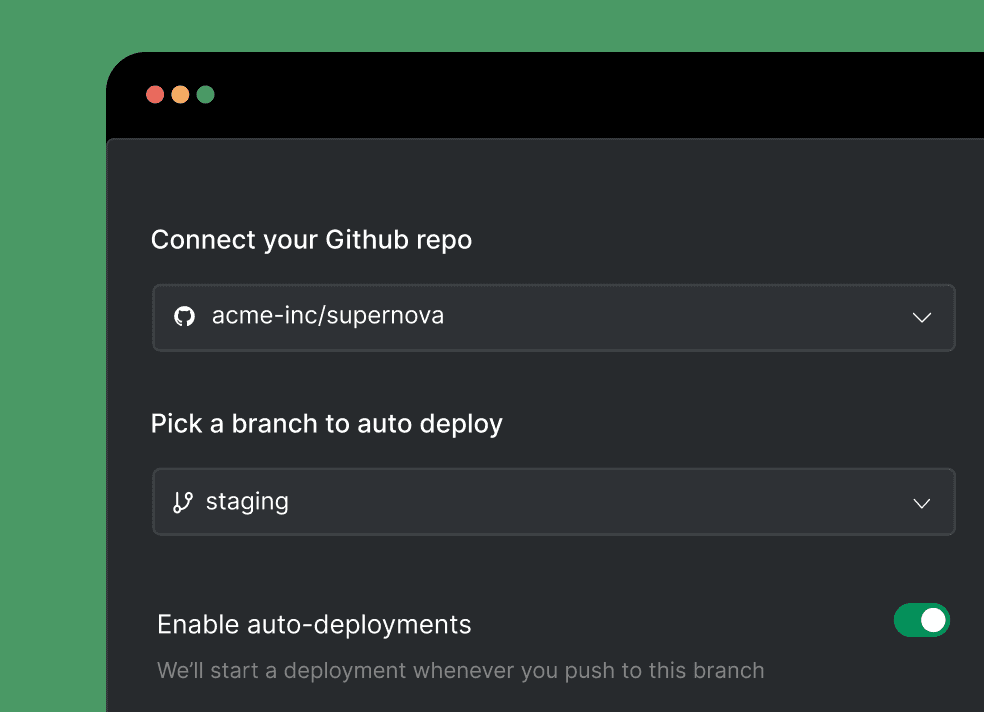Click the git branch icon beside staging
The width and height of the screenshot is (984, 712).
(183, 502)
